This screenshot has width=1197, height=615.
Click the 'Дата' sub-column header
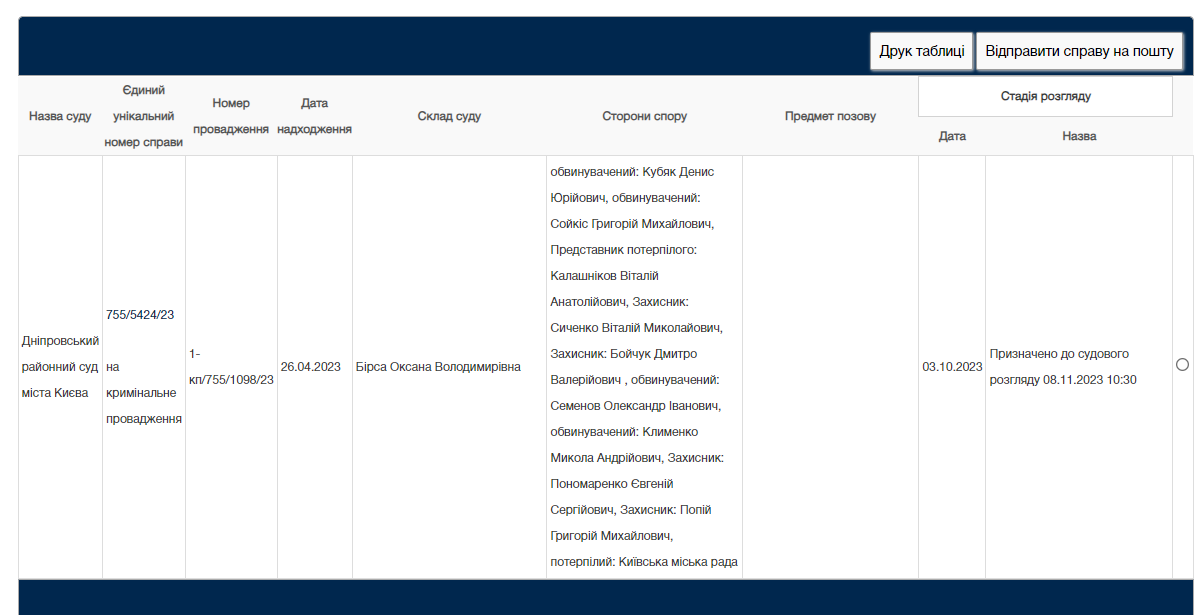pyautogui.click(x=952, y=136)
